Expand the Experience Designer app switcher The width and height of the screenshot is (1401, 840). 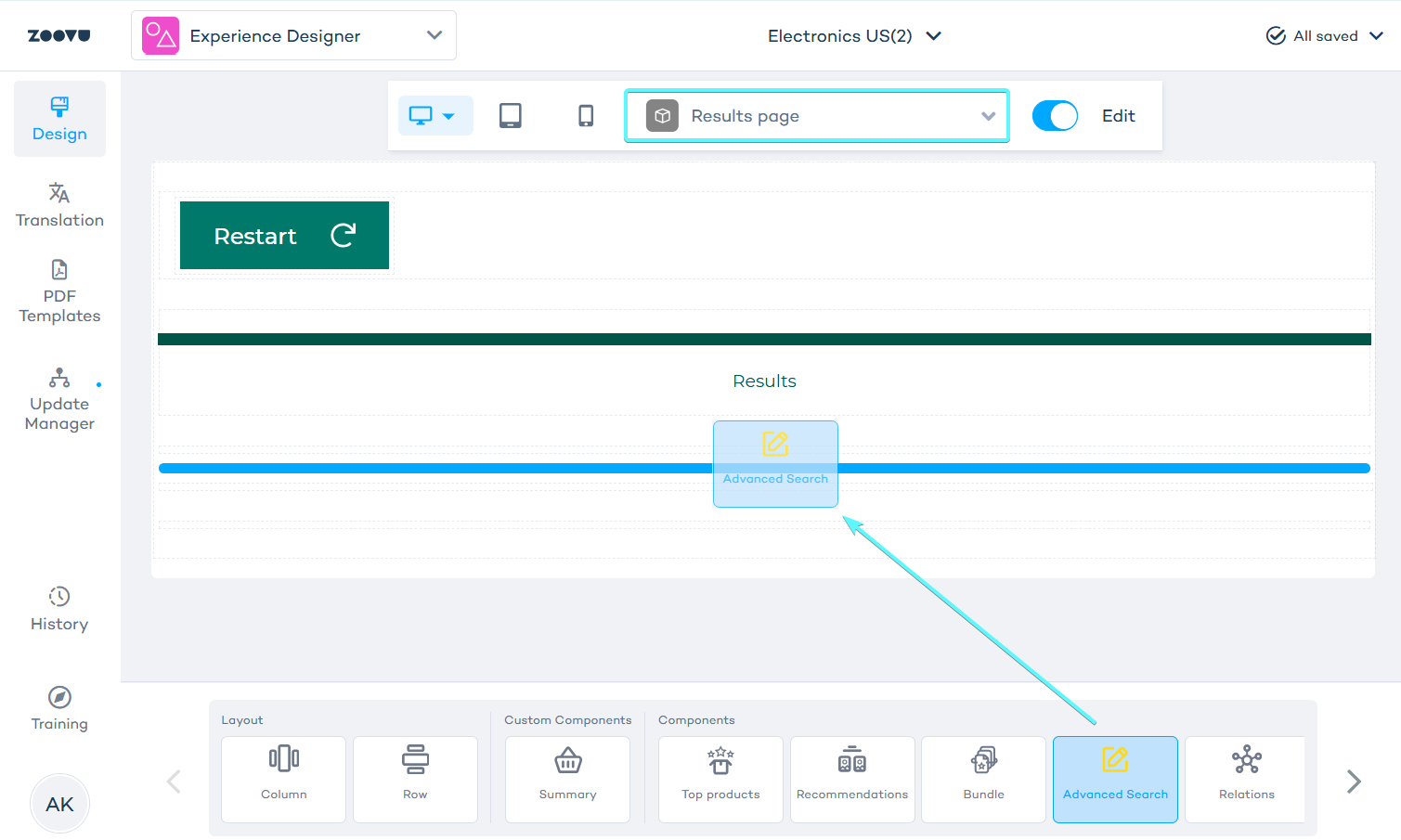(x=293, y=36)
